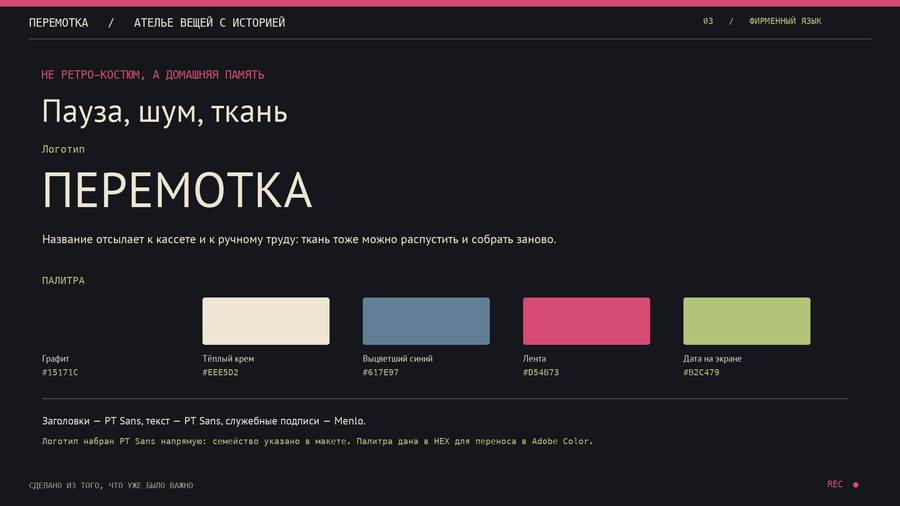Click the page number 03
Image resolution: width=900 pixels, height=506 pixels.
[708, 21]
